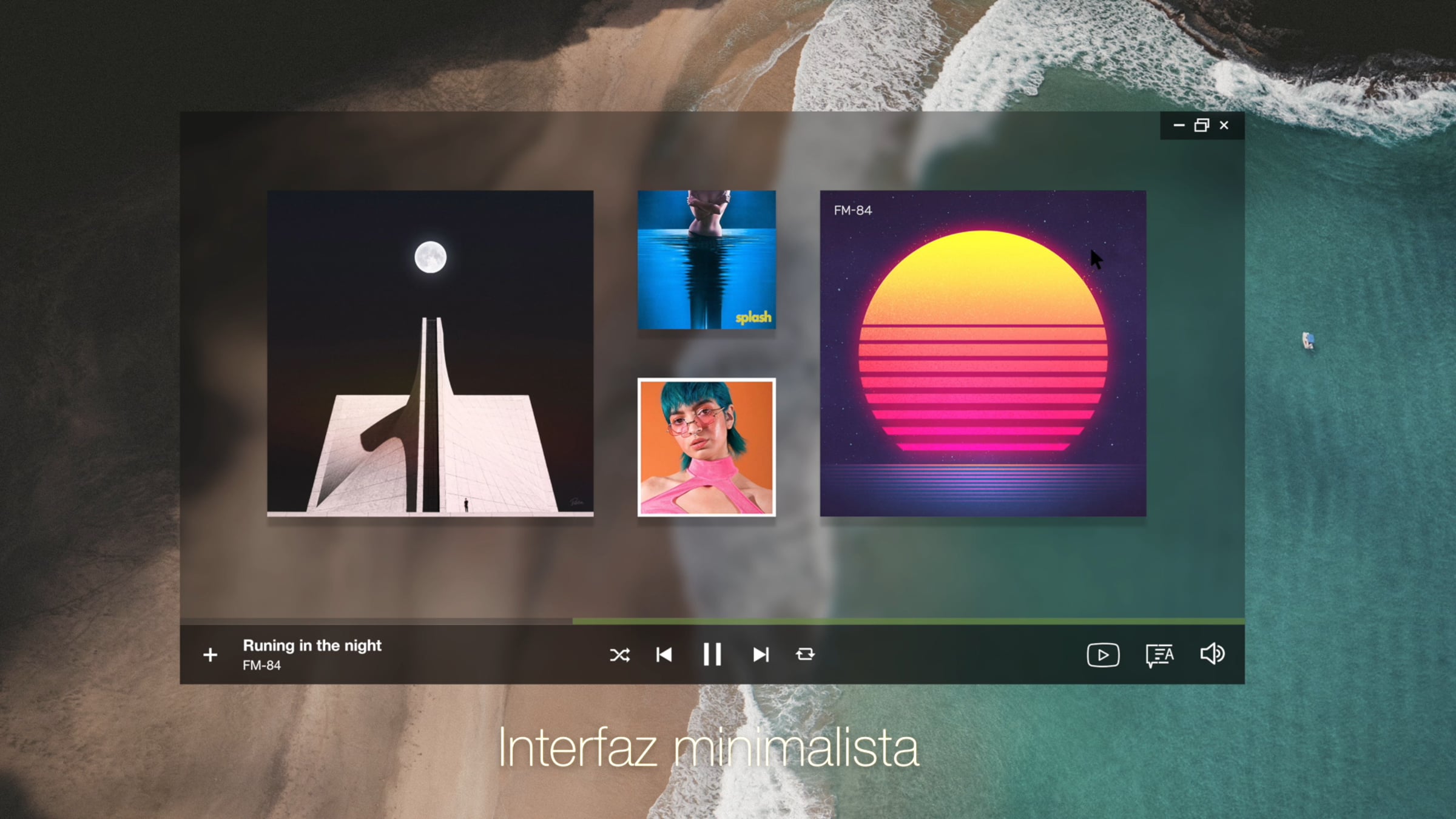Toggle shuffle playback

click(619, 655)
